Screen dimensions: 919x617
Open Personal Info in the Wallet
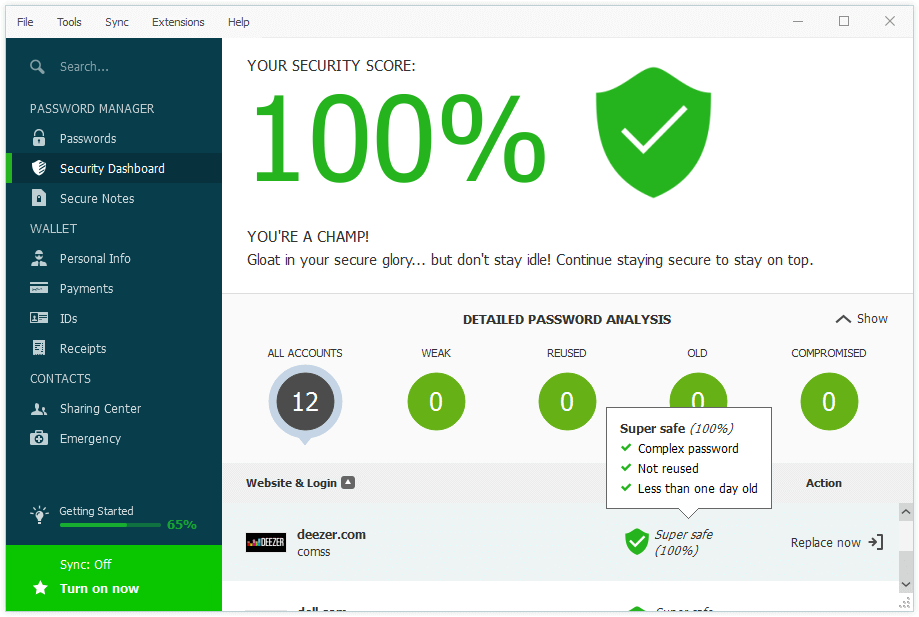(x=91, y=258)
